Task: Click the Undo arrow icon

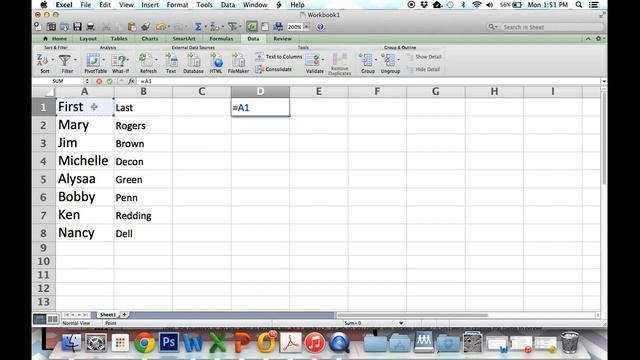Action: coord(160,27)
